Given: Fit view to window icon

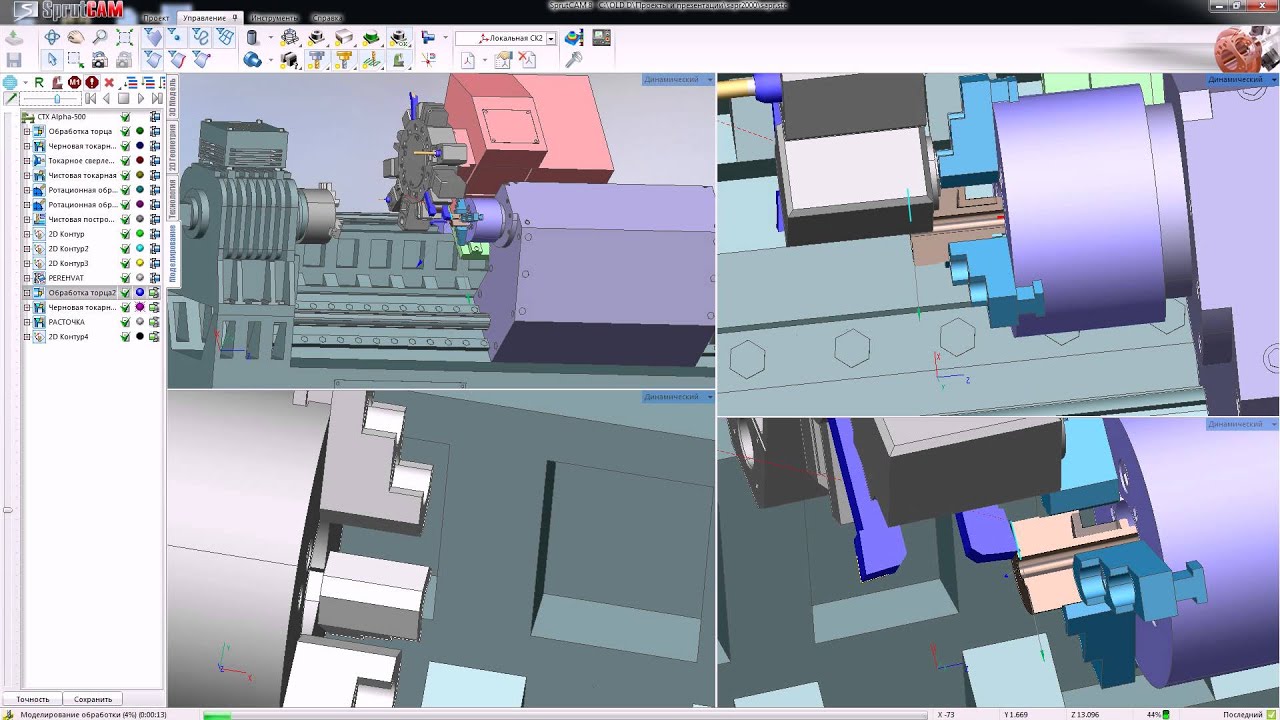Looking at the screenshot, I should pyautogui.click(x=124, y=37).
